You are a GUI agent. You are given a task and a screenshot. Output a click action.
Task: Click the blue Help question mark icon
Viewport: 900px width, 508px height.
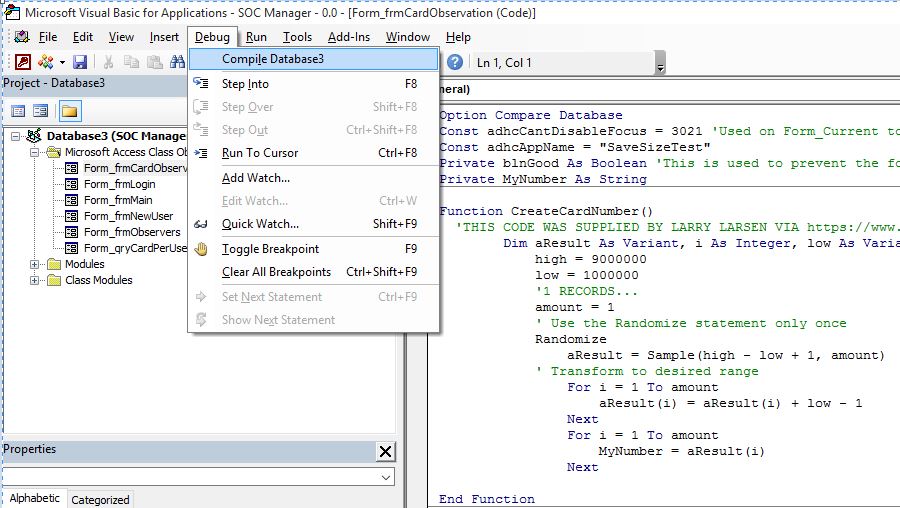click(455, 62)
